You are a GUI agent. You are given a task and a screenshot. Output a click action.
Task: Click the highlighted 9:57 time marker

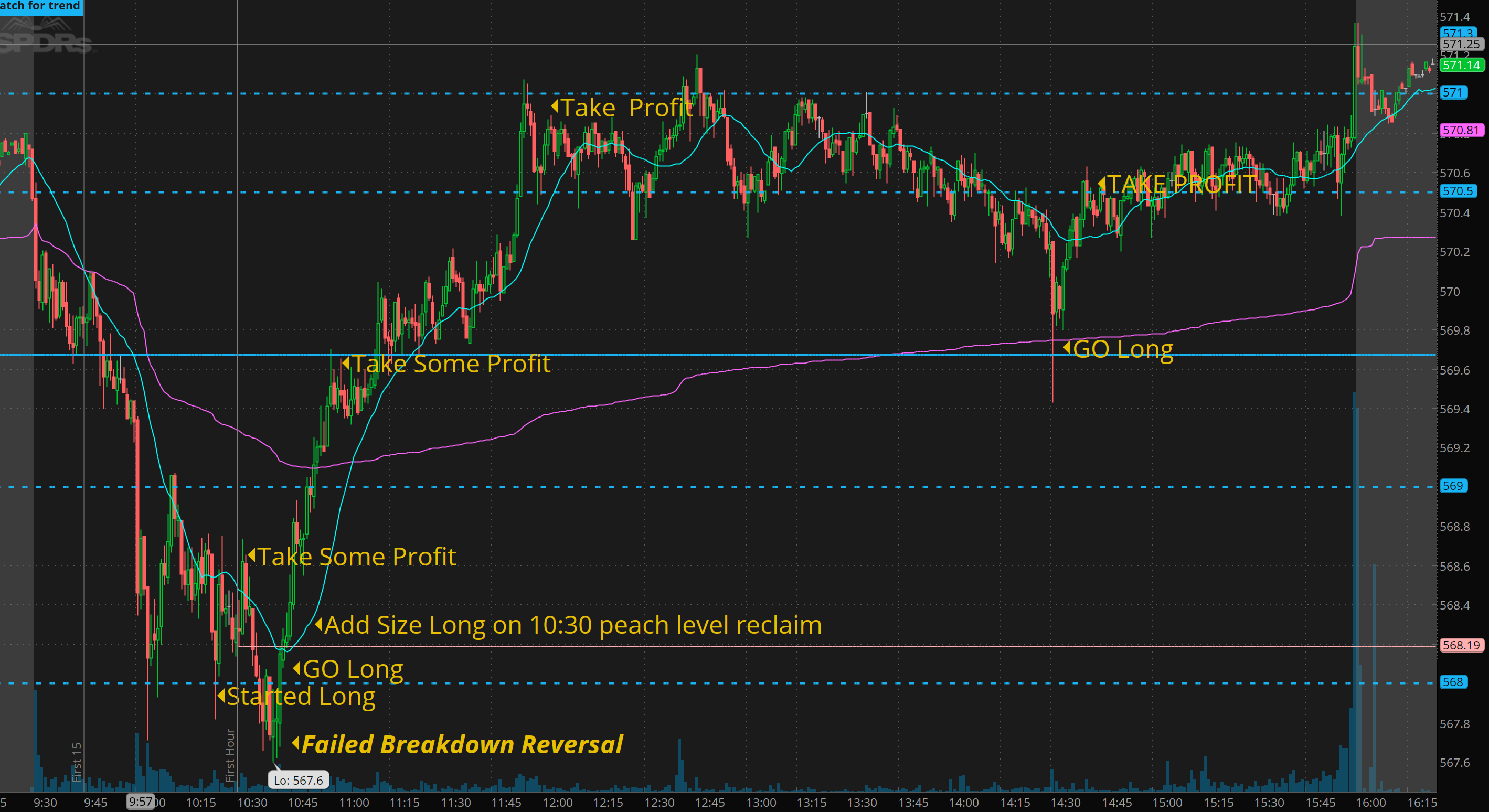tap(141, 802)
